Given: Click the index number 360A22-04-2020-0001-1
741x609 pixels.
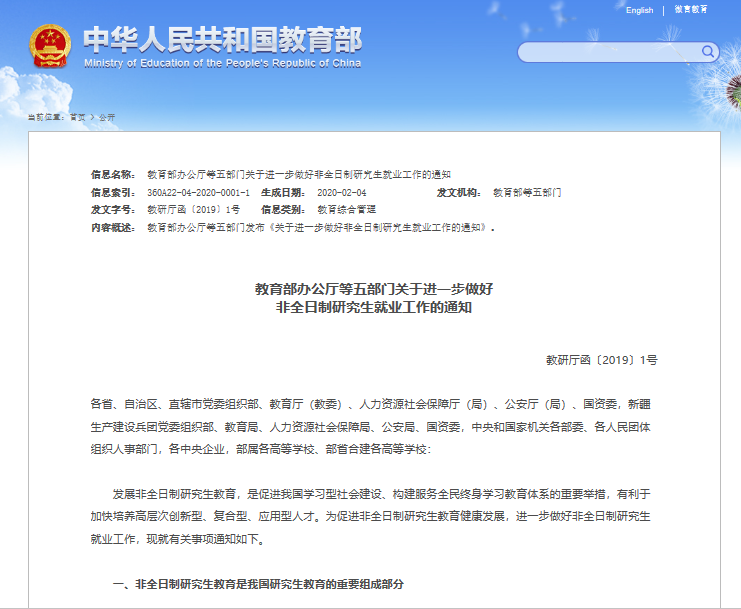Looking at the screenshot, I should point(198,193).
